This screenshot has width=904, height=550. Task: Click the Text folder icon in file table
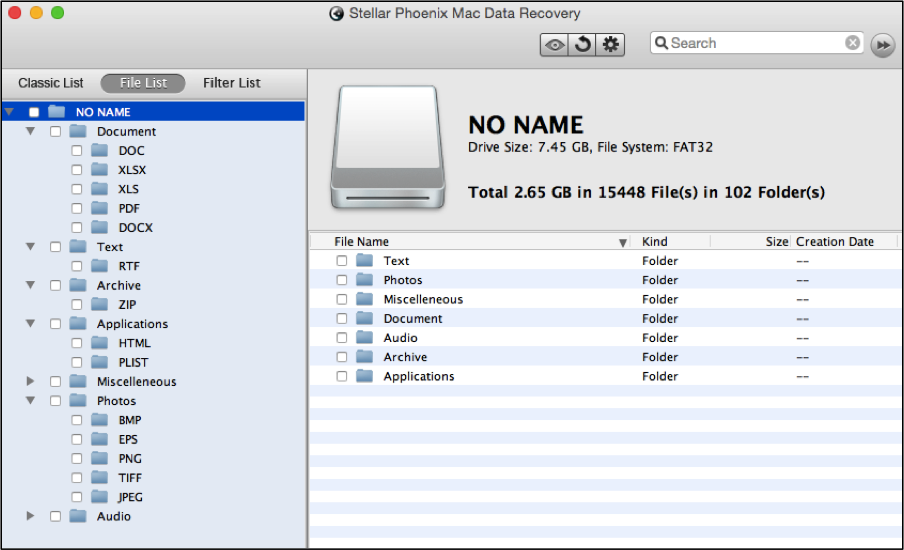pyautogui.click(x=364, y=261)
